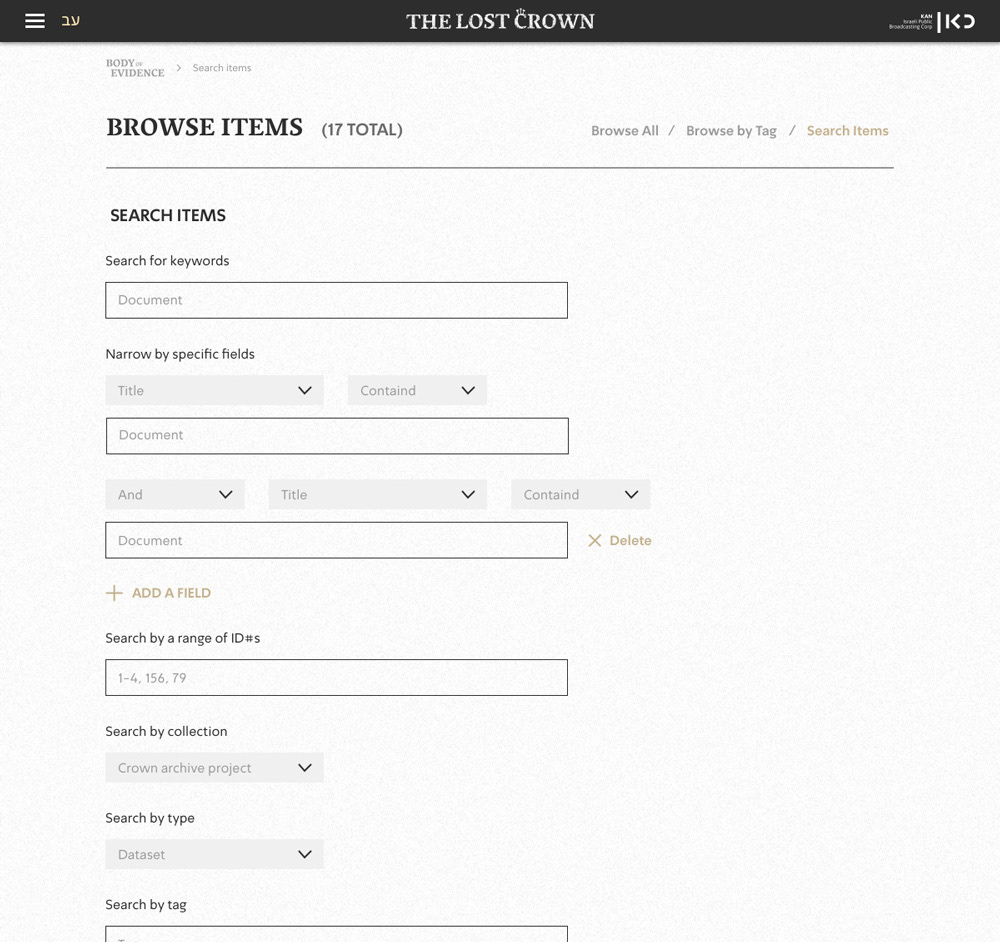
Task: Switch language to Hebrew
Action: [x=71, y=21]
